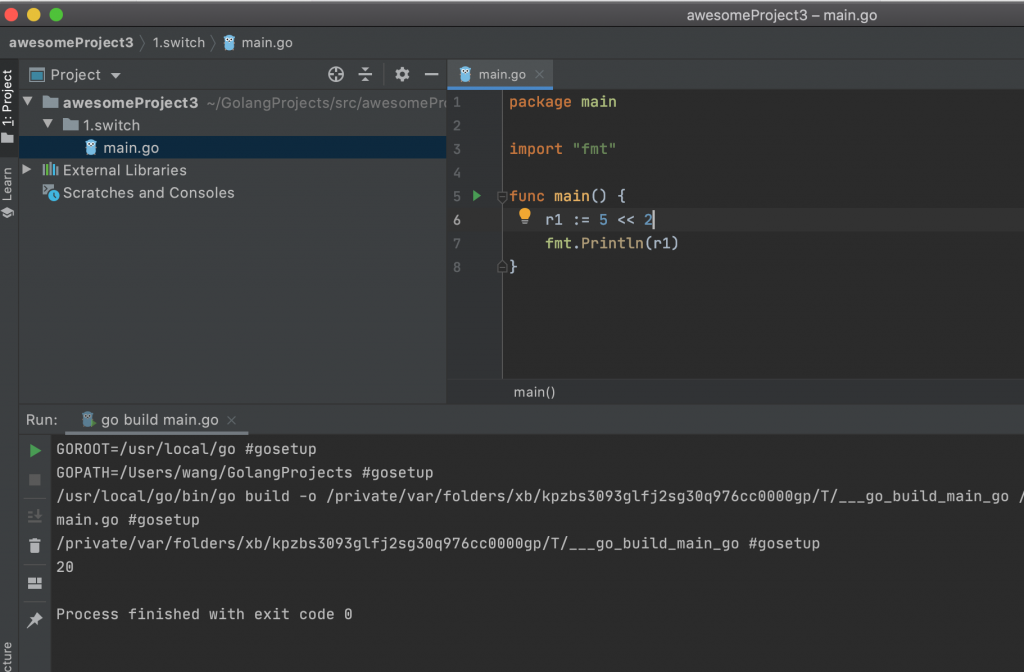This screenshot has height=672, width=1024.
Task: Click the GOPATH console line
Action: (244, 472)
